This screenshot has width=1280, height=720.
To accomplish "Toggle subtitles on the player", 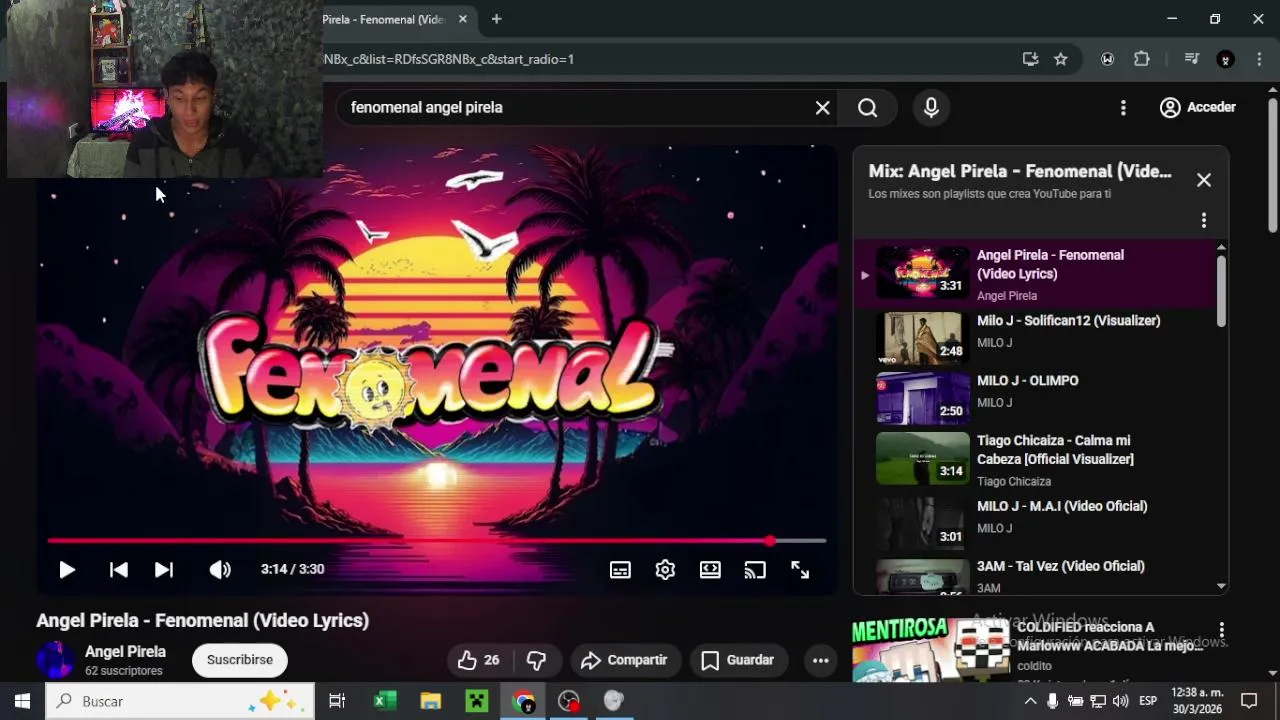I will pos(620,570).
